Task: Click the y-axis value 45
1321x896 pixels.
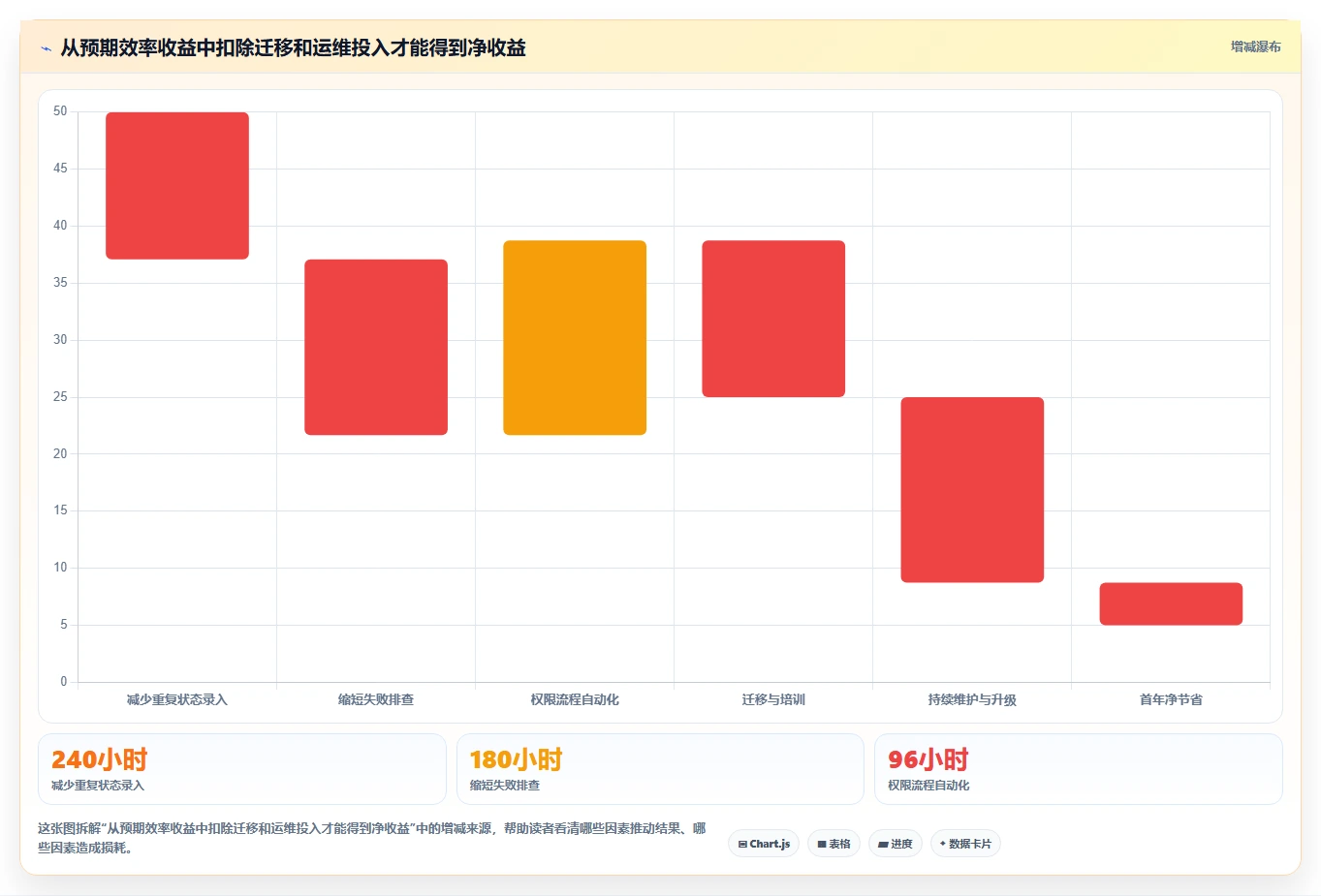Action: click(60, 169)
